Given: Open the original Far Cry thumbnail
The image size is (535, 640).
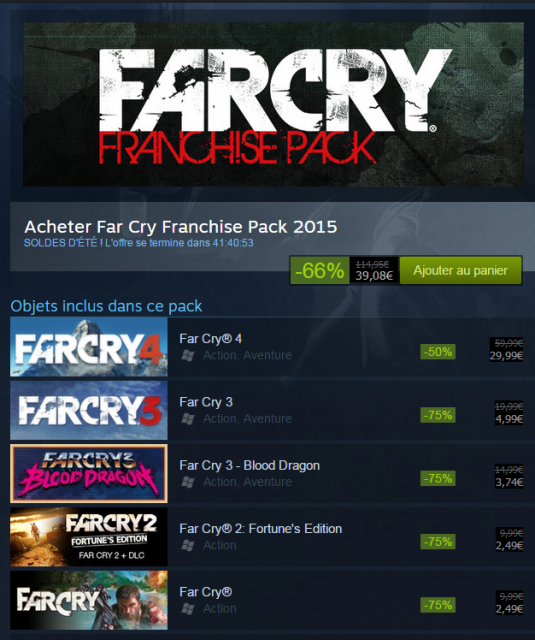Looking at the screenshot, I should tap(89, 600).
